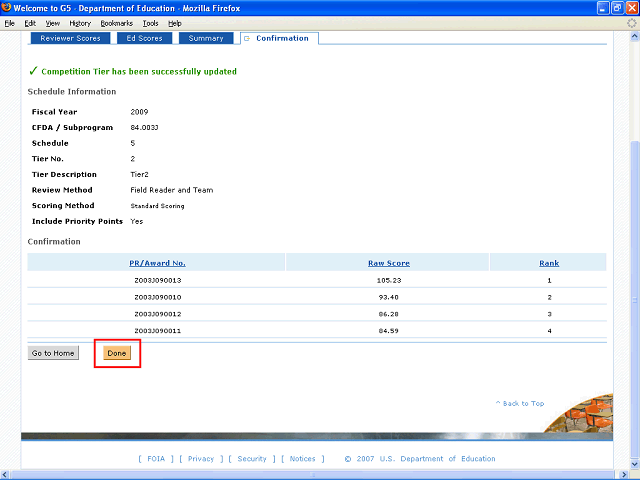Switch to the Ed Scores tab
This screenshot has height=480, width=640.
point(144,38)
